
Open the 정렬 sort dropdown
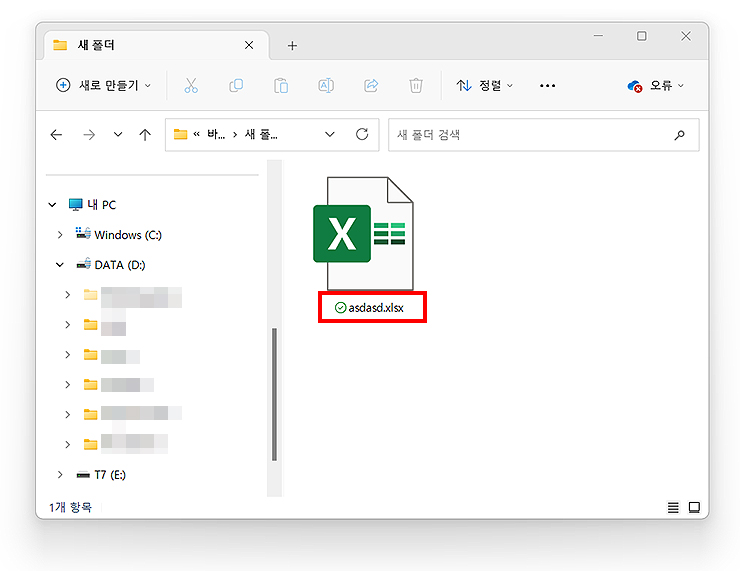pyautogui.click(x=484, y=85)
